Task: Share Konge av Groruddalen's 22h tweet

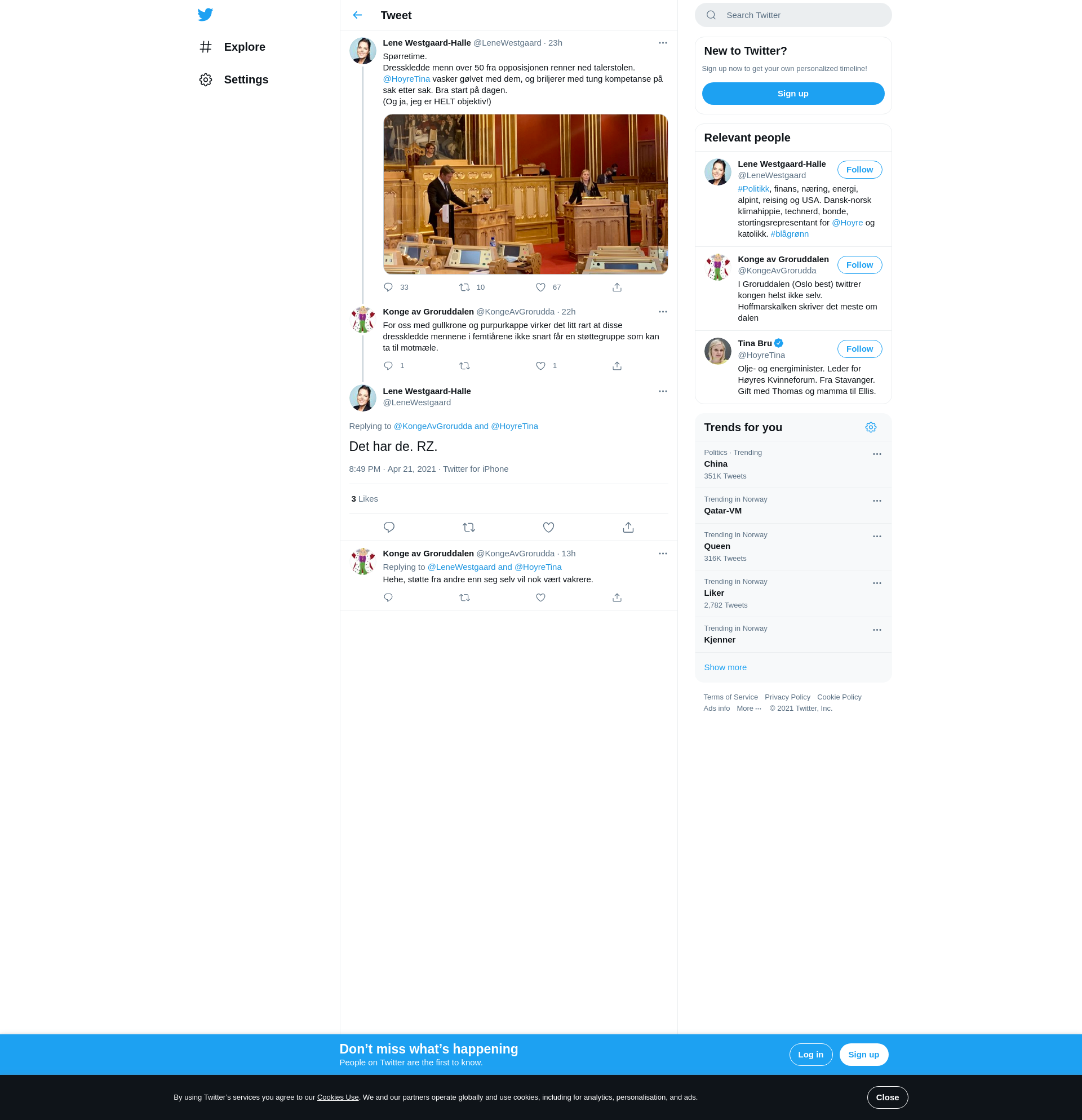Action: click(x=617, y=366)
